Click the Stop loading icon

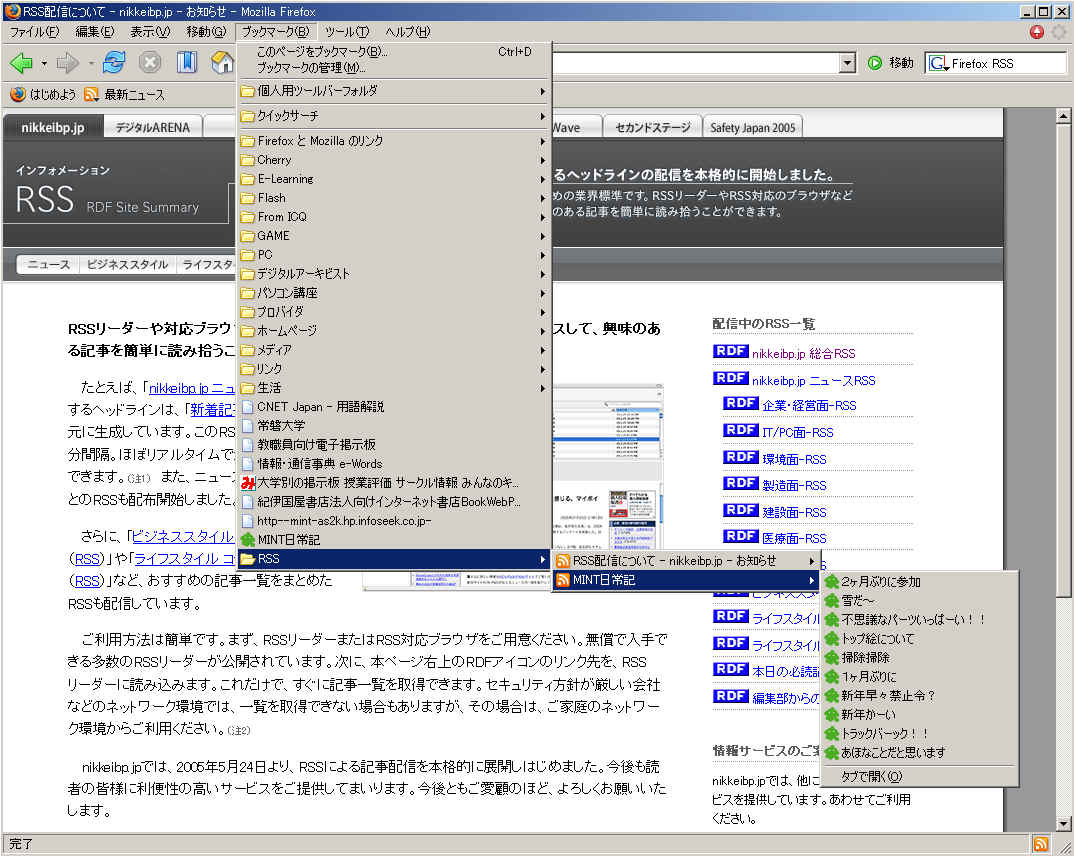pyautogui.click(x=149, y=63)
